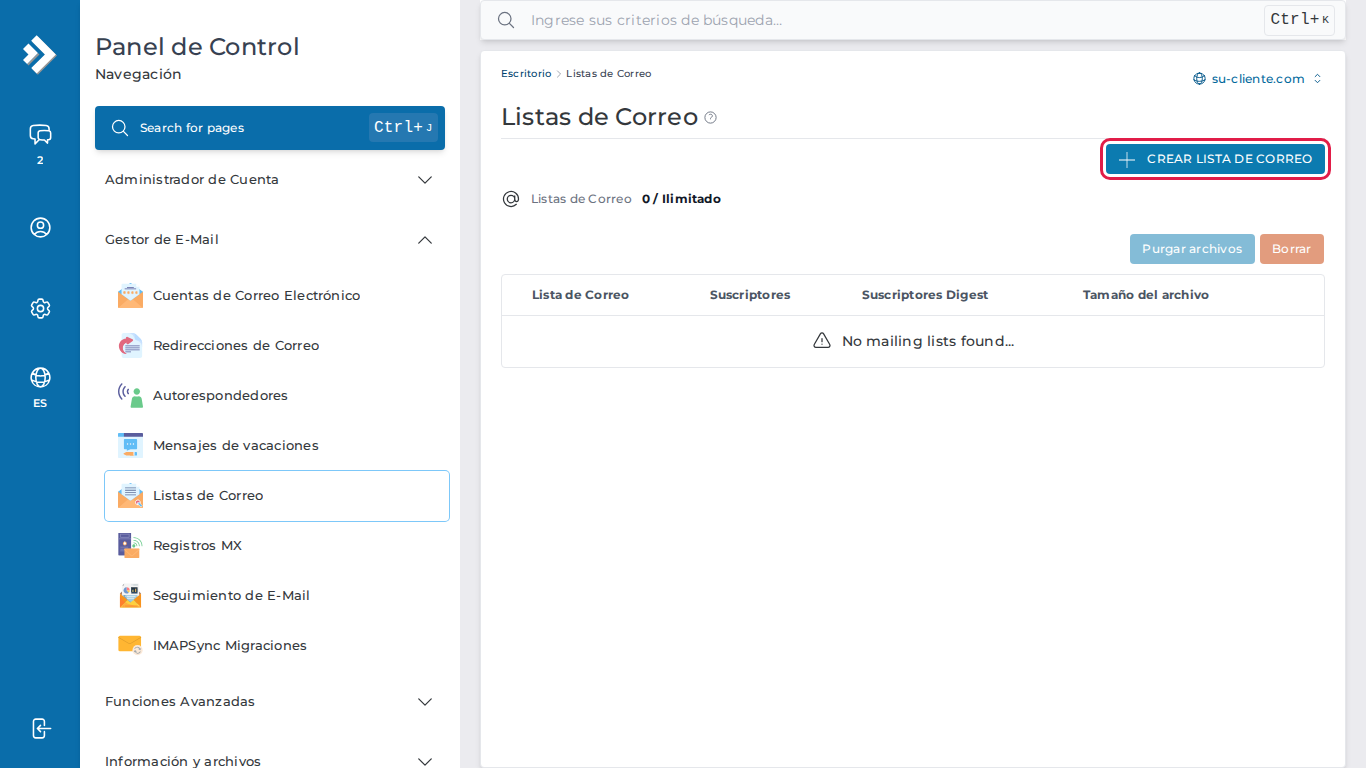Click the help icon beside Listas de Correo title
Screen dimensions: 1366x768
711,117
